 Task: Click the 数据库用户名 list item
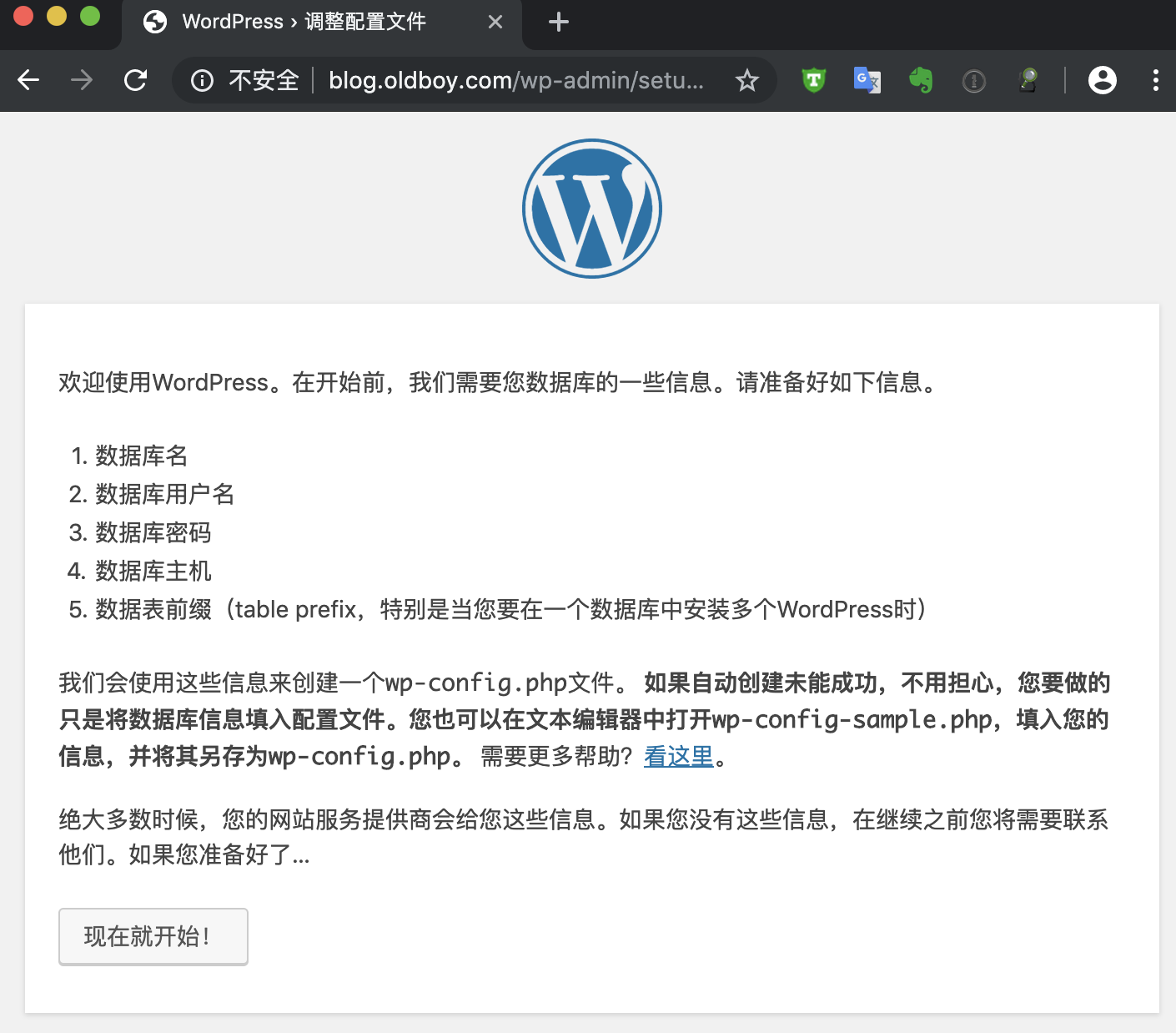(x=164, y=494)
